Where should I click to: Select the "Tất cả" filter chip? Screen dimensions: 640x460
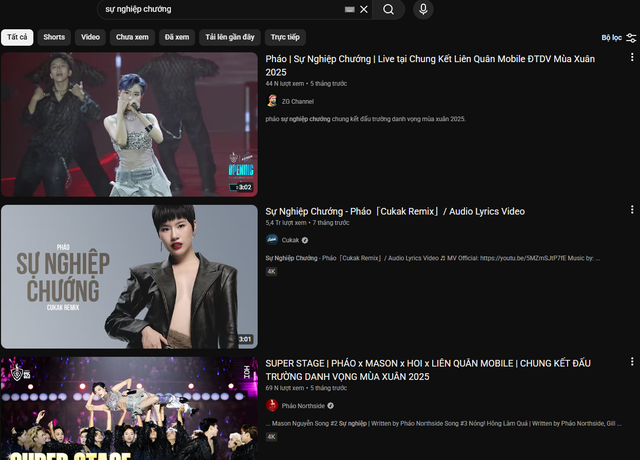coord(17,37)
